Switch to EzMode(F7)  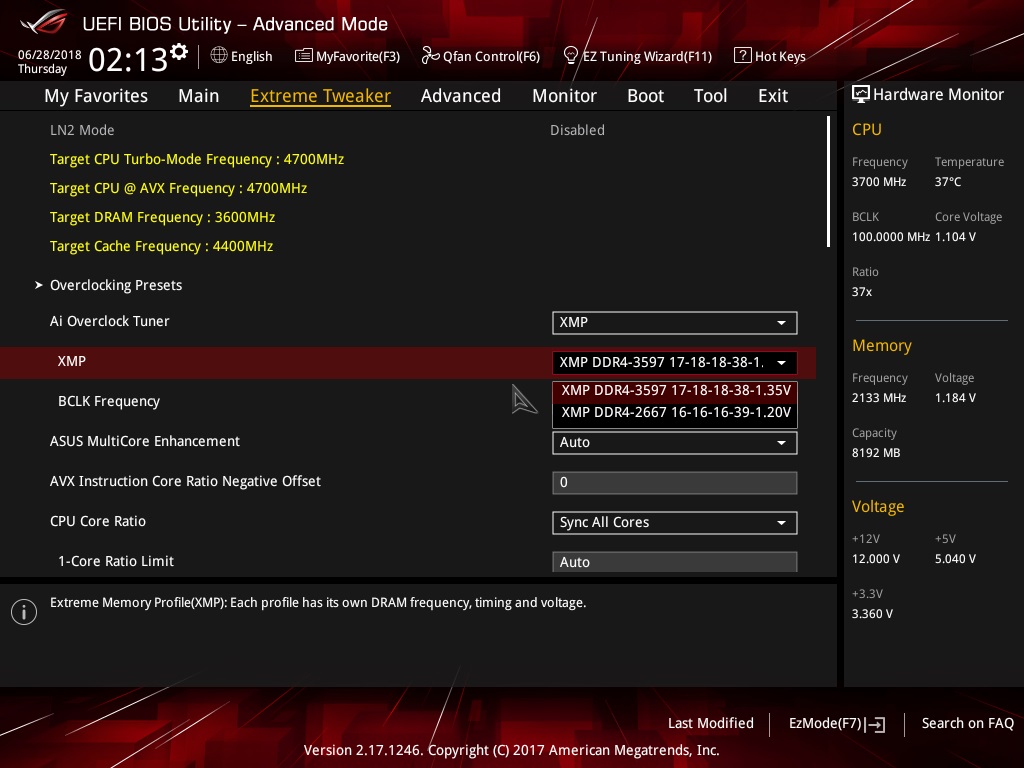point(837,724)
